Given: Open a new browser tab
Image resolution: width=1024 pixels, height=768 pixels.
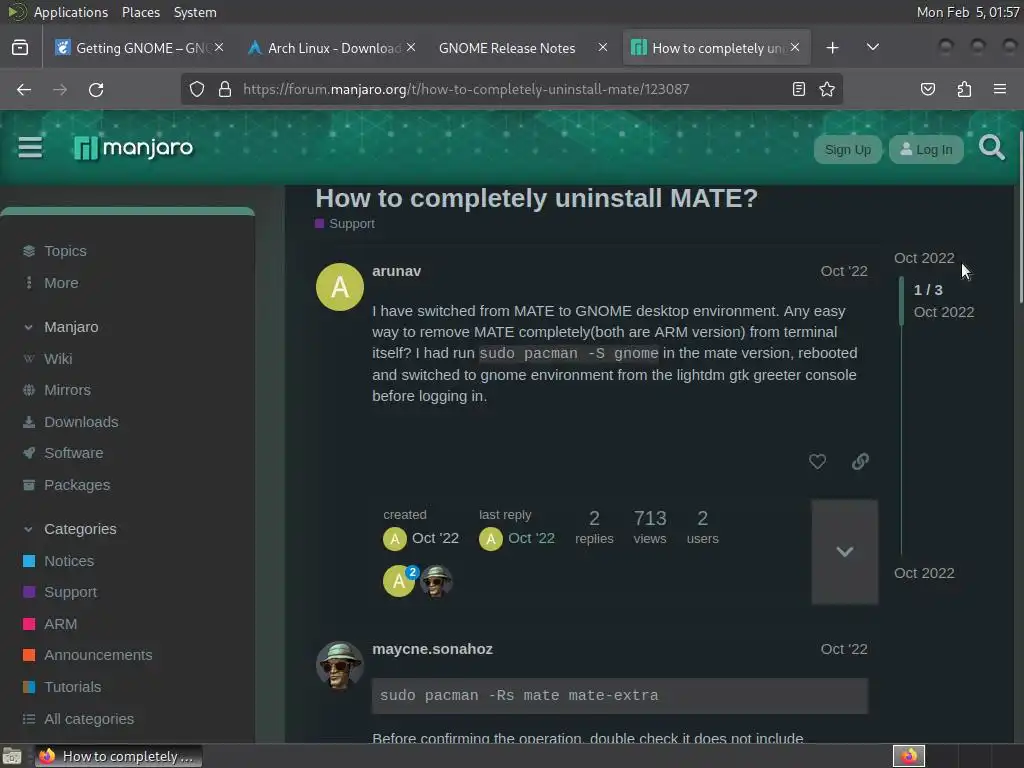Looking at the screenshot, I should click(832, 48).
